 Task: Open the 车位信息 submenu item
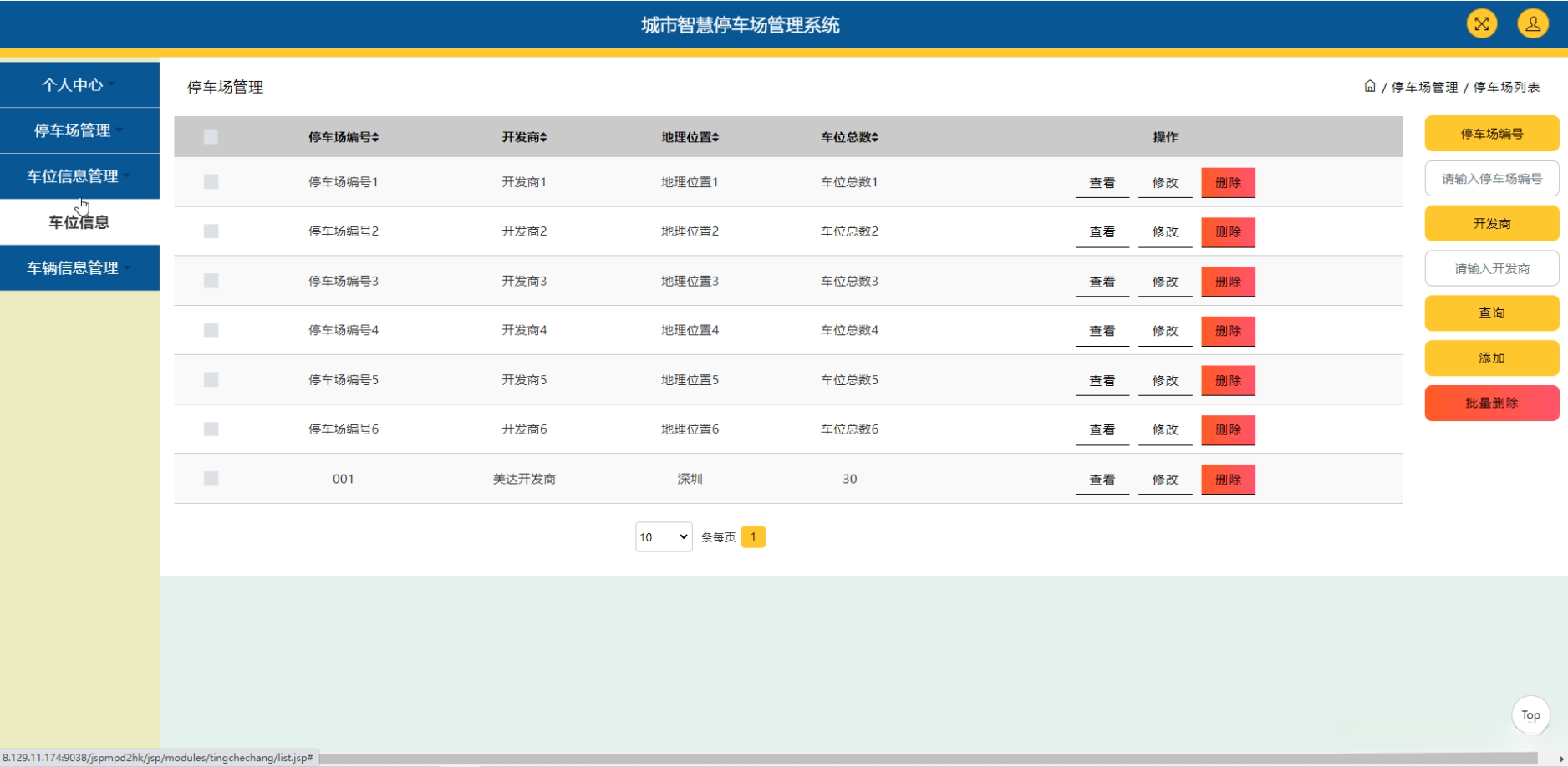79,222
